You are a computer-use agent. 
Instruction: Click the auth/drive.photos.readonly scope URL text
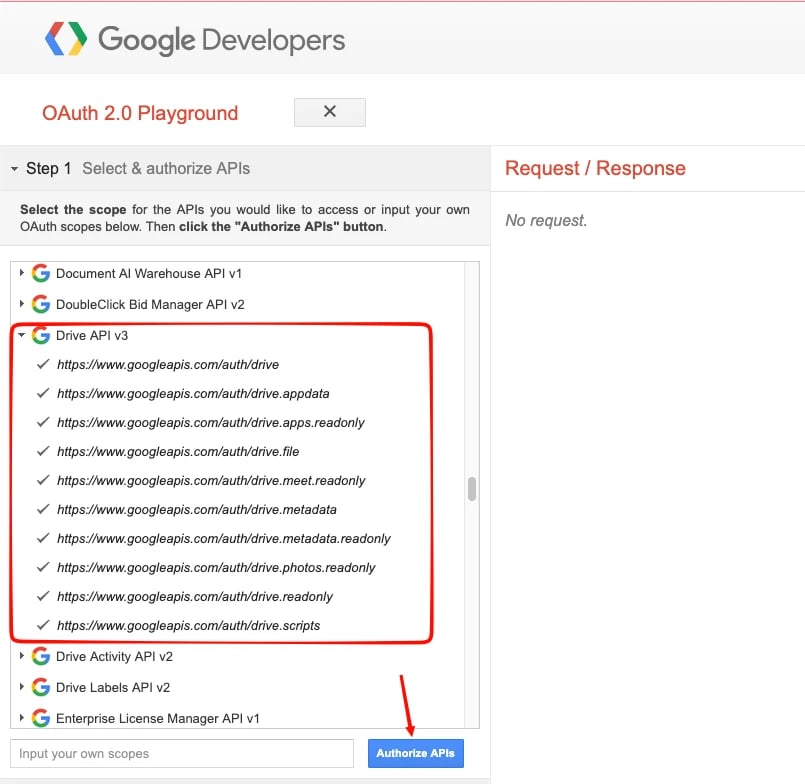pos(216,568)
